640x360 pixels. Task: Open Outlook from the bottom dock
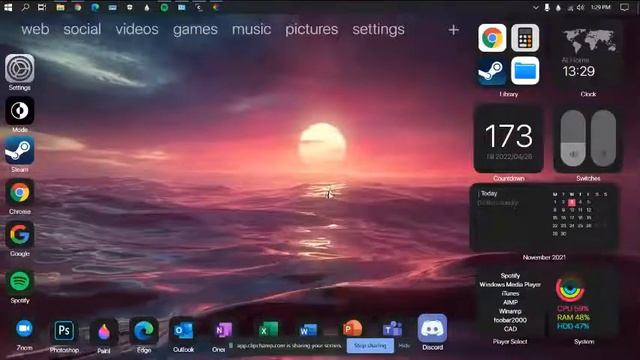[183, 331]
